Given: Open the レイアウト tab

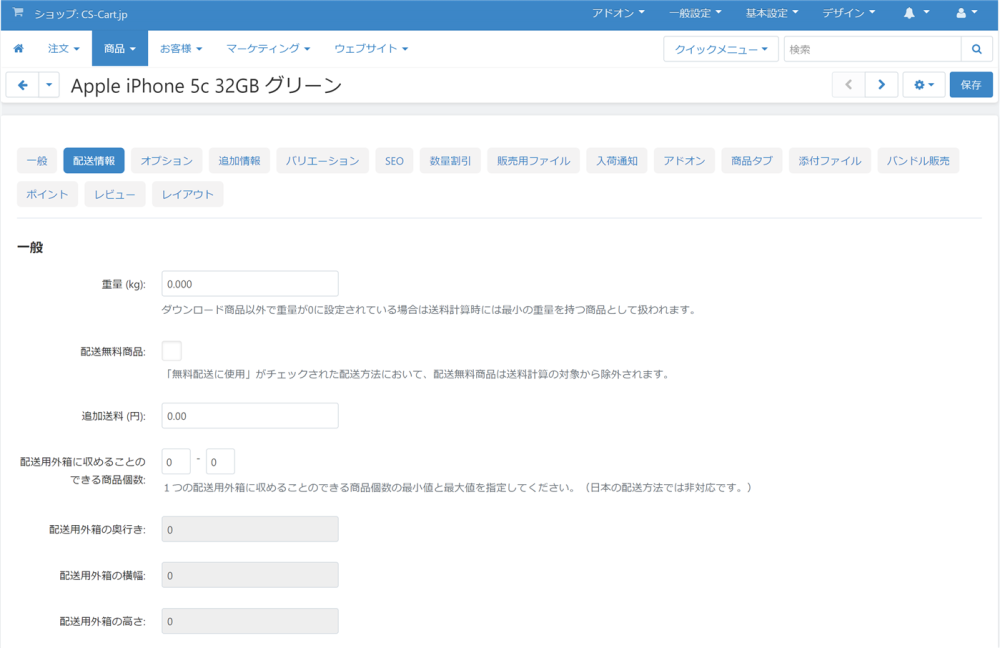Looking at the screenshot, I should click(x=188, y=195).
